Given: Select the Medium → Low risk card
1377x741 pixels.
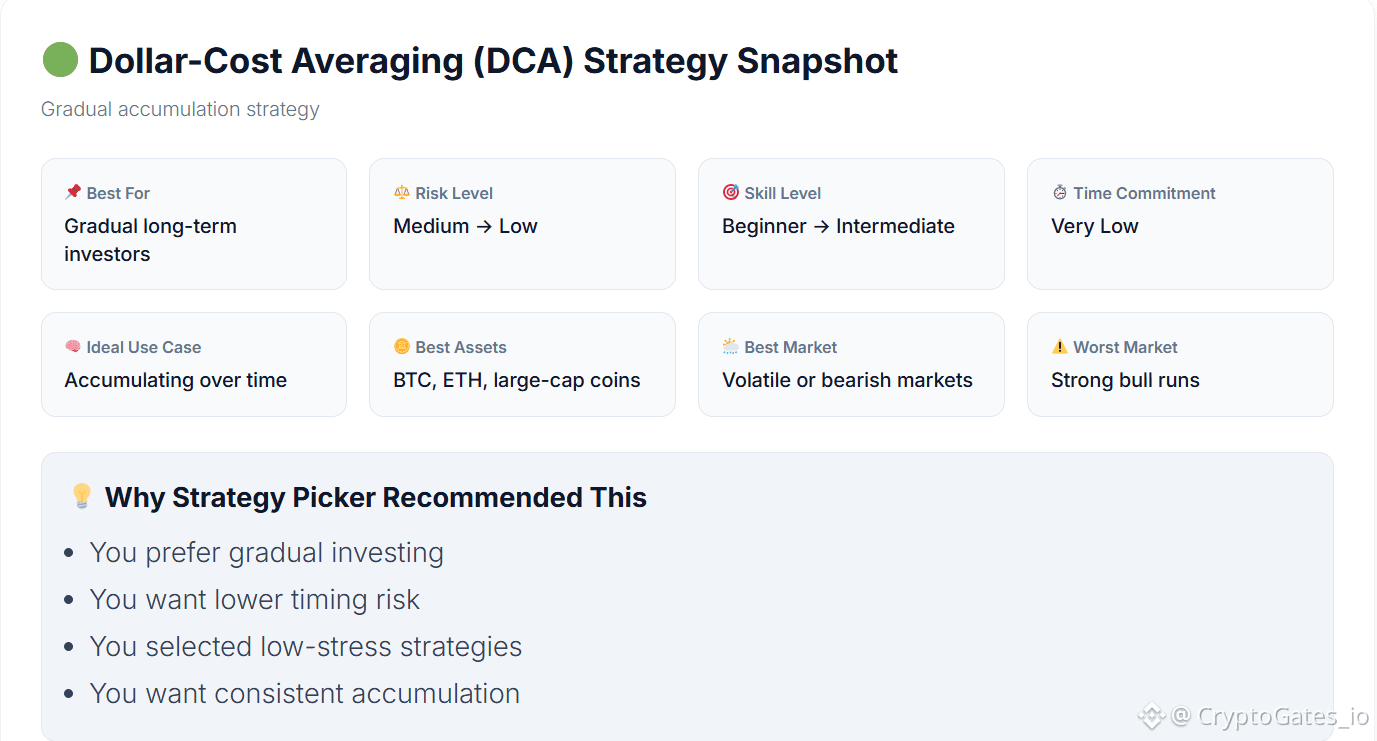Looking at the screenshot, I should coord(522,224).
